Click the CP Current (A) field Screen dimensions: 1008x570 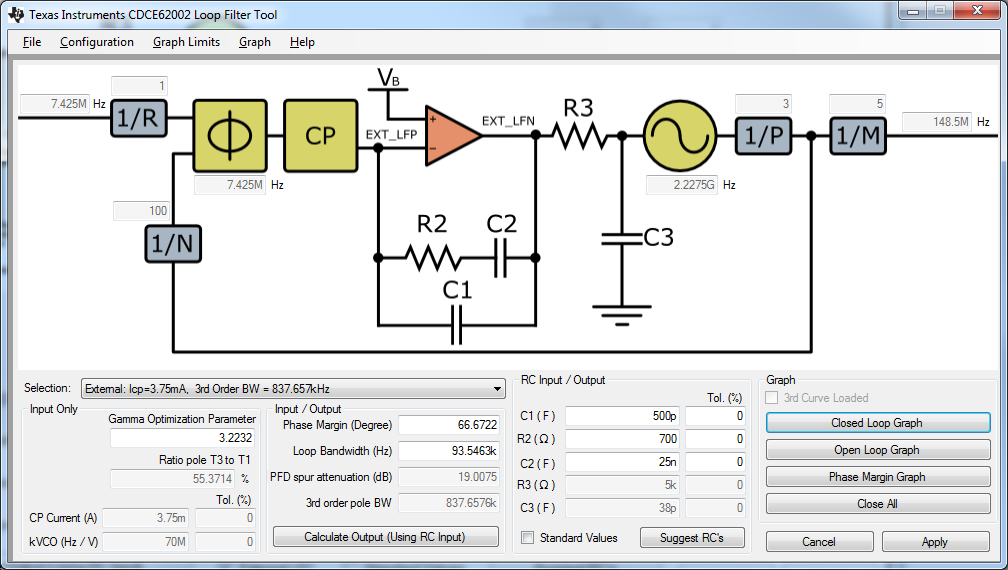[x=145, y=518]
